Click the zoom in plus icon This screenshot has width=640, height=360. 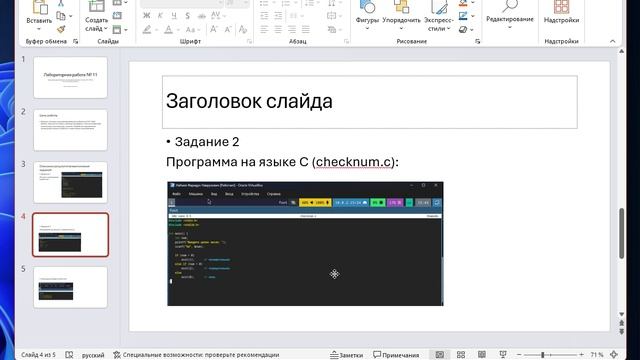click(x=581, y=355)
